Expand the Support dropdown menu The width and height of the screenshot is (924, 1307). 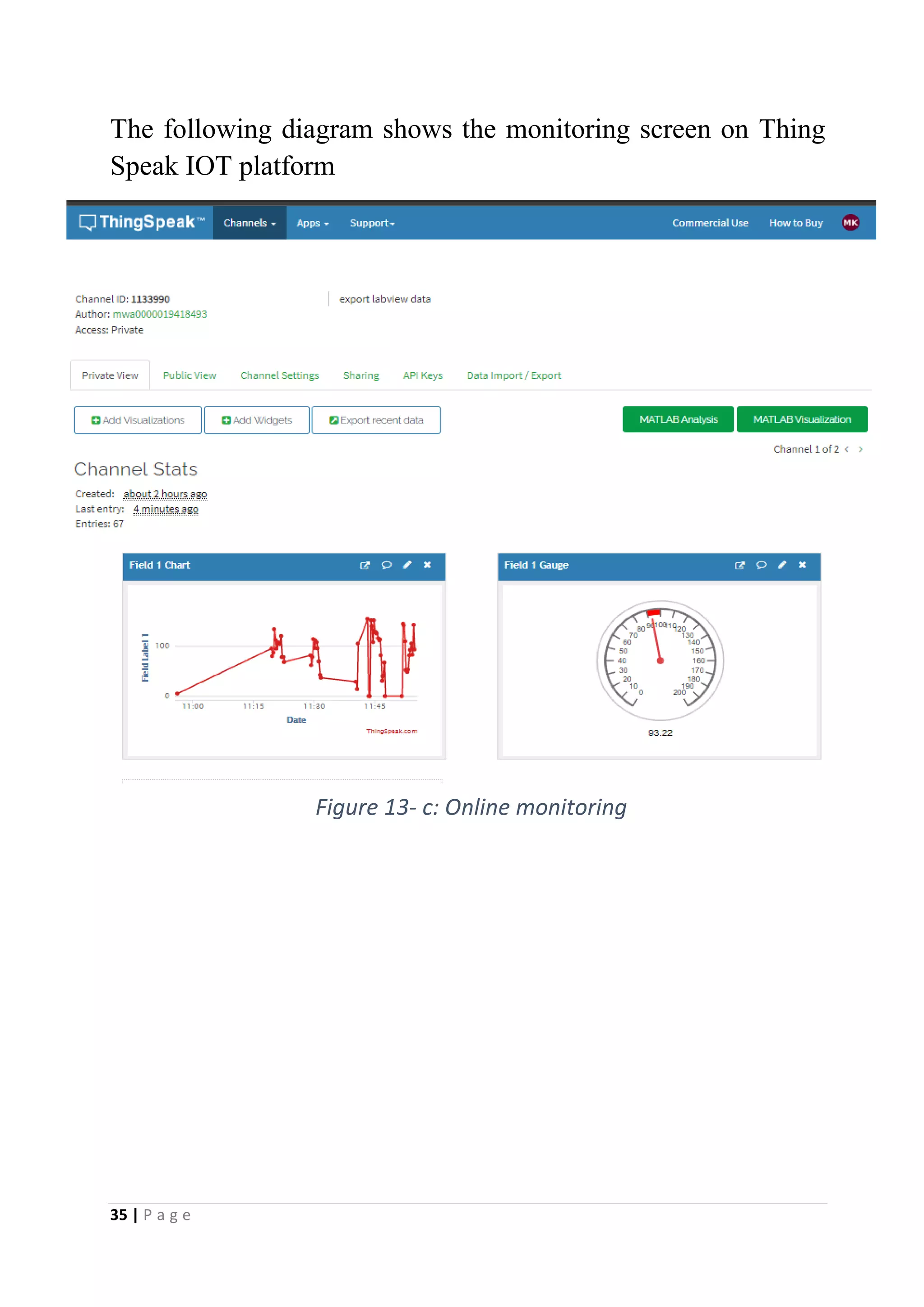pyautogui.click(x=372, y=223)
